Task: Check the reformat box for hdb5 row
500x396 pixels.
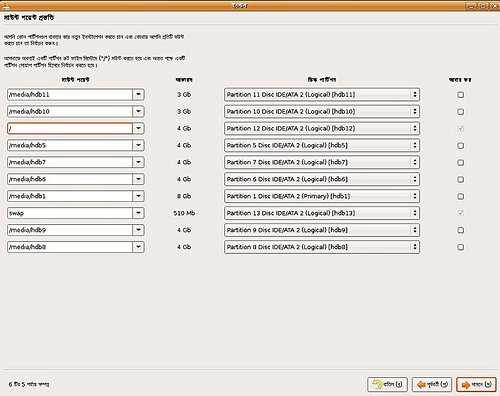Action: point(461,145)
